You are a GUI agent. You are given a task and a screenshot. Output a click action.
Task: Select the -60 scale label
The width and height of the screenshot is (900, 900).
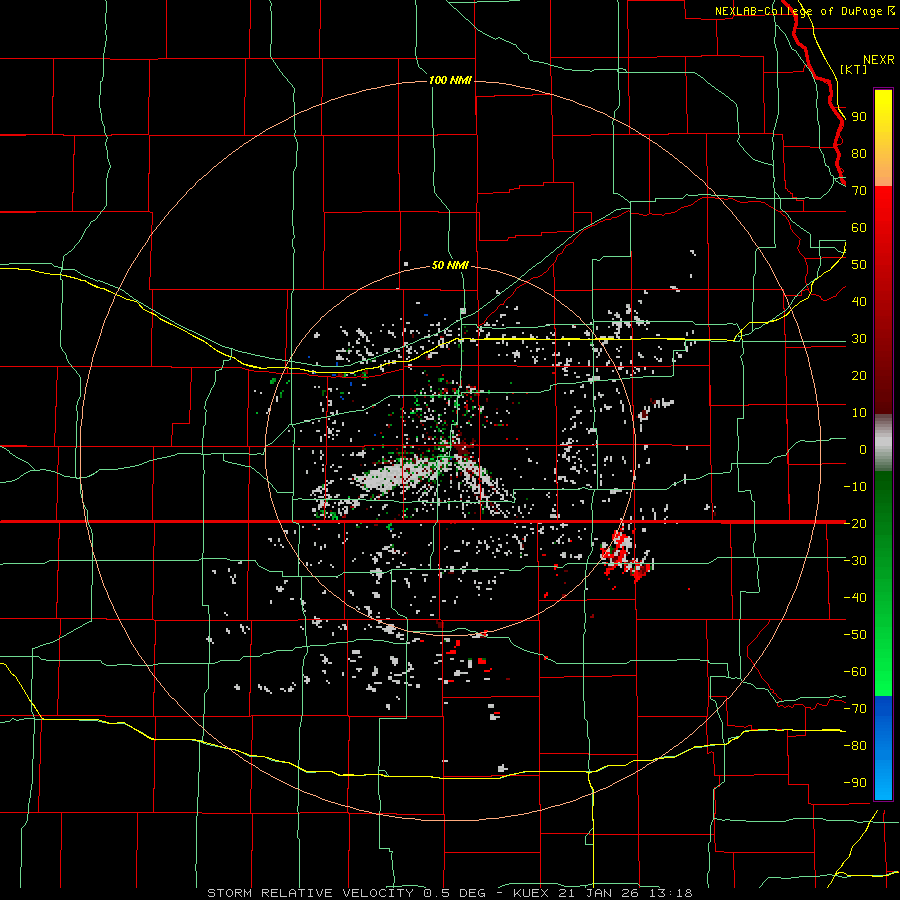click(x=855, y=672)
